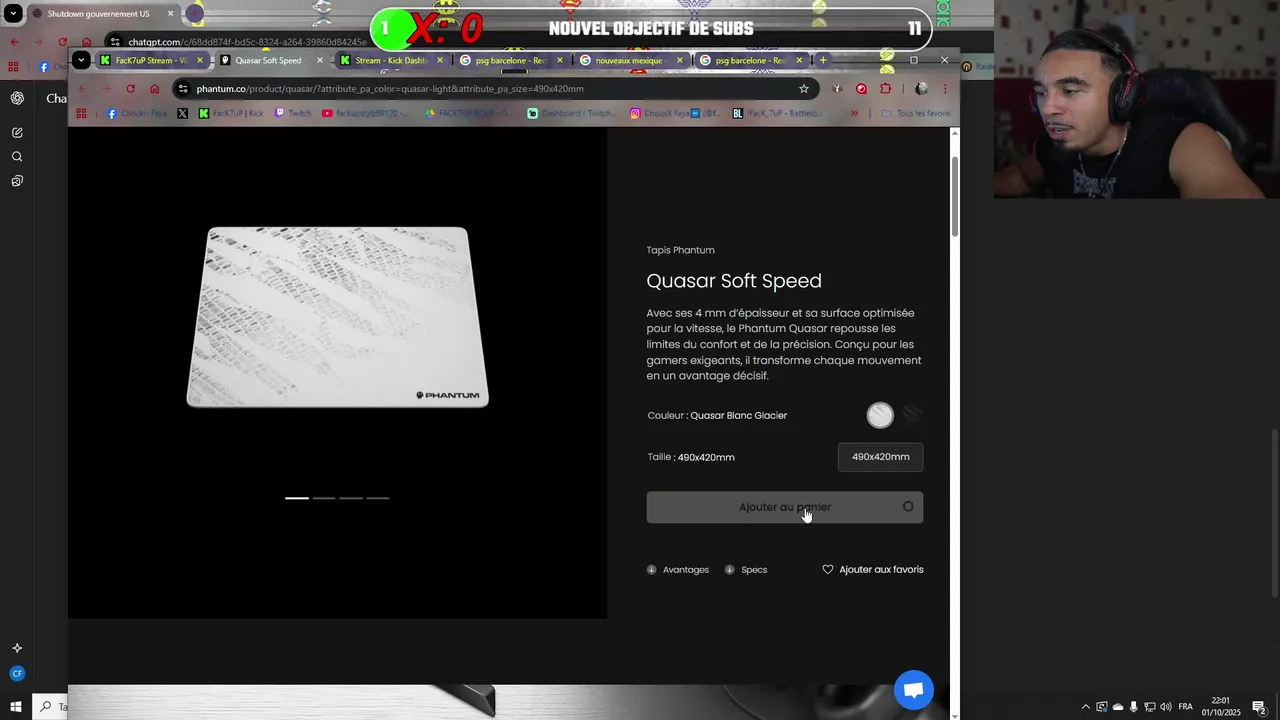Open the Dashboard / Twitch bookmark
This screenshot has width=1280, height=720.
tap(572, 113)
